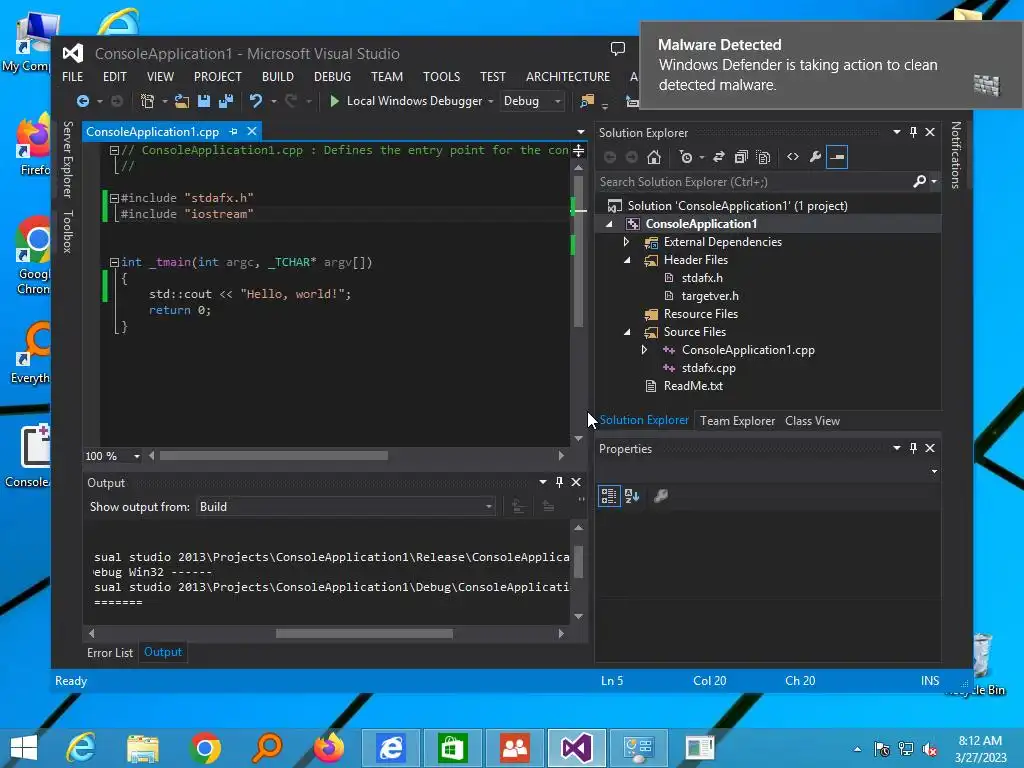Switch to the Class View tab
The width and height of the screenshot is (1024, 768).
click(x=812, y=421)
